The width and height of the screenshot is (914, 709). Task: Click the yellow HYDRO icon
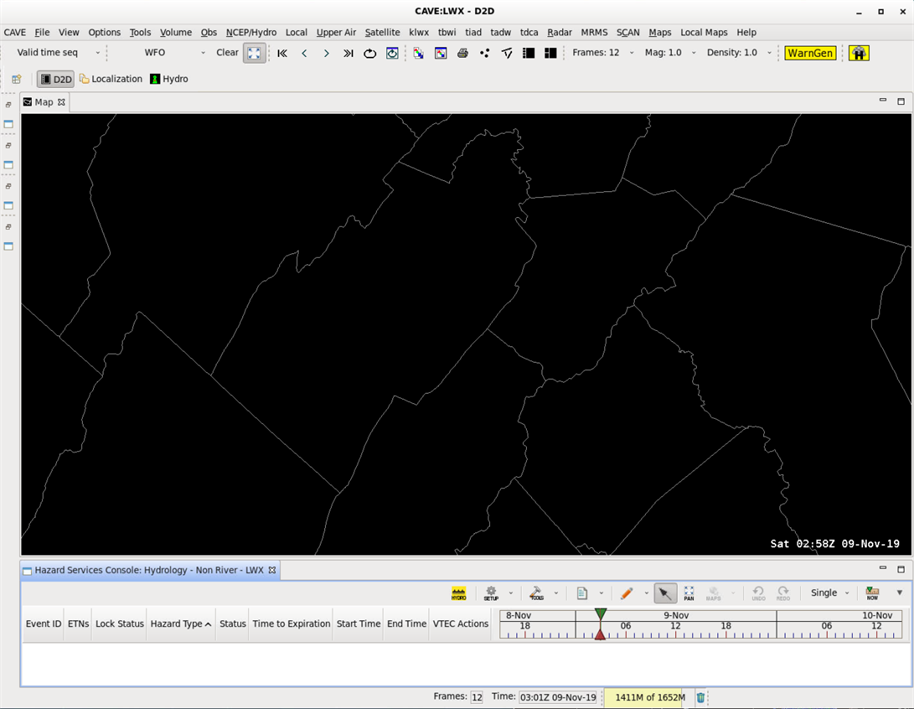pos(459,594)
